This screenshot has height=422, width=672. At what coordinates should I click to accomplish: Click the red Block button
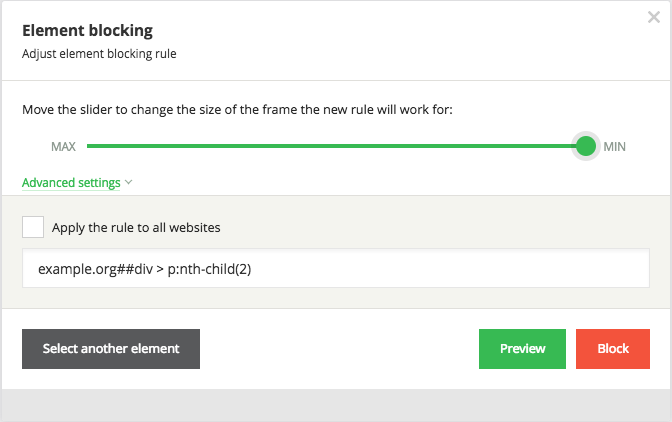click(613, 349)
